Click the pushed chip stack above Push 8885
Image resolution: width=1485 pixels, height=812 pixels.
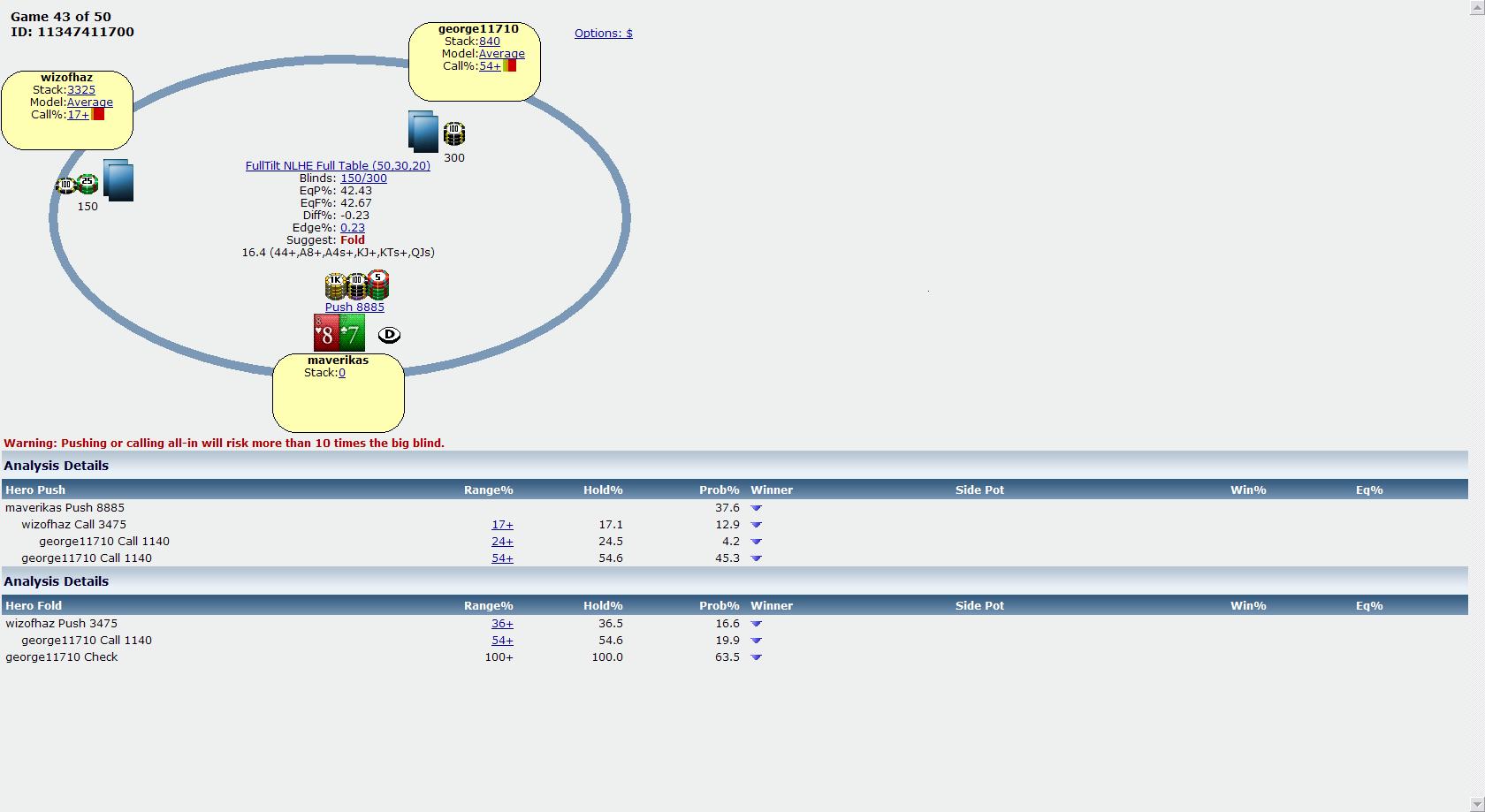[x=356, y=285]
